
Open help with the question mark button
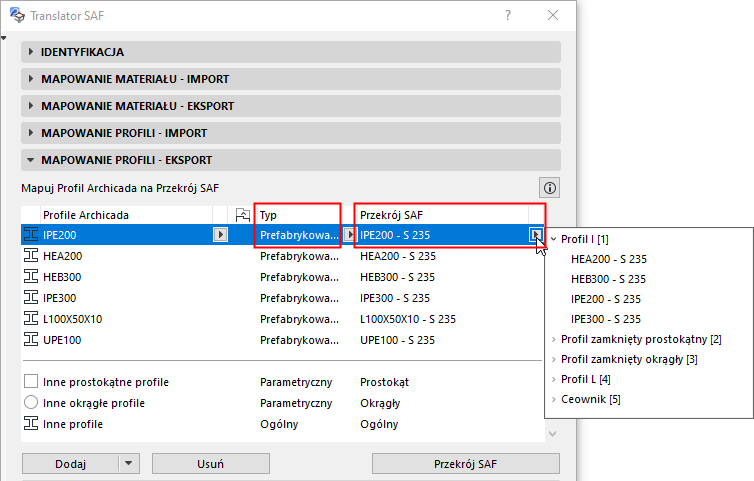[508, 15]
